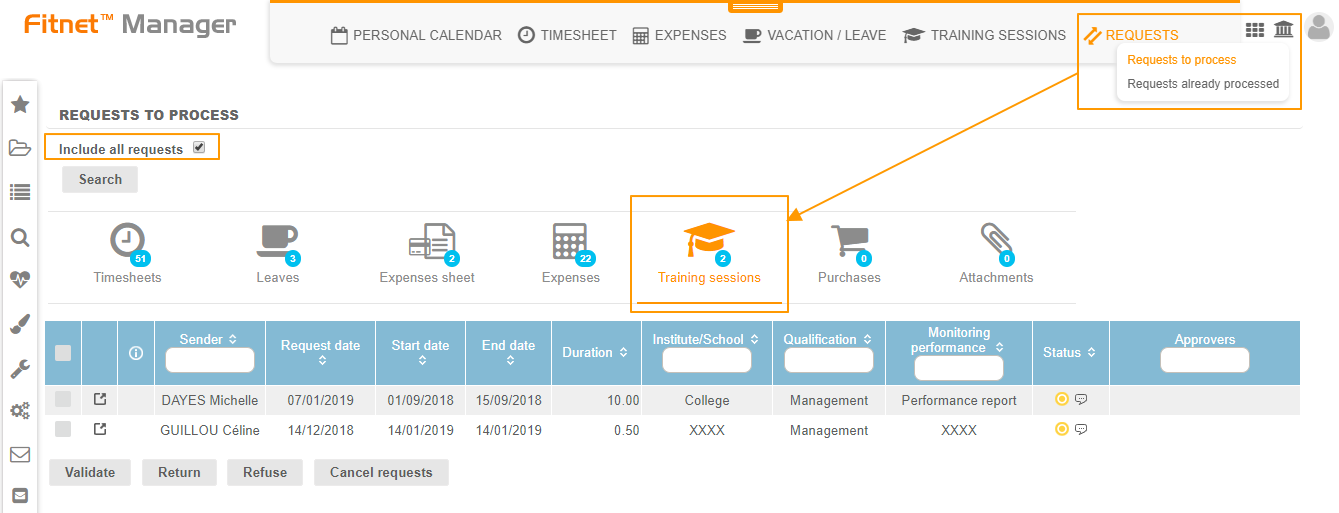The image size is (1339, 513).
Task: Sort the table by Request date
Action: click(320, 352)
